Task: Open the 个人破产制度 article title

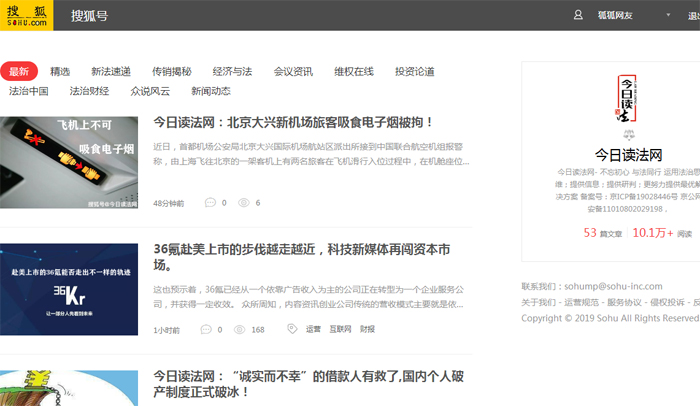Action: coord(308,384)
